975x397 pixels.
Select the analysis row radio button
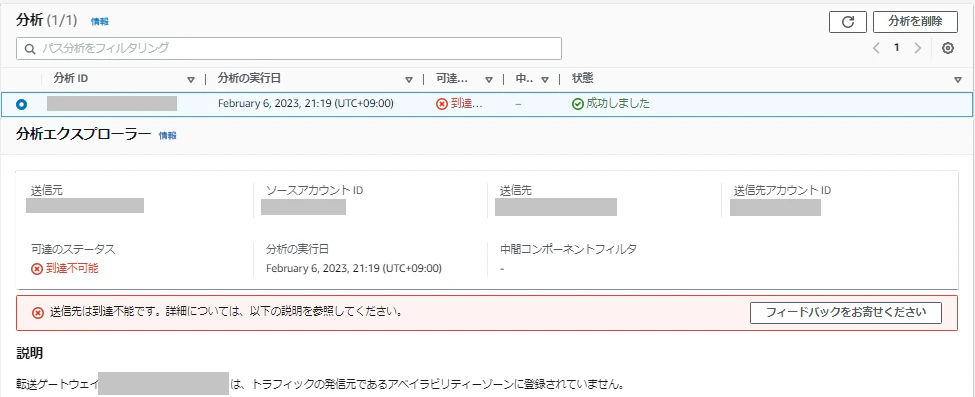(21, 105)
